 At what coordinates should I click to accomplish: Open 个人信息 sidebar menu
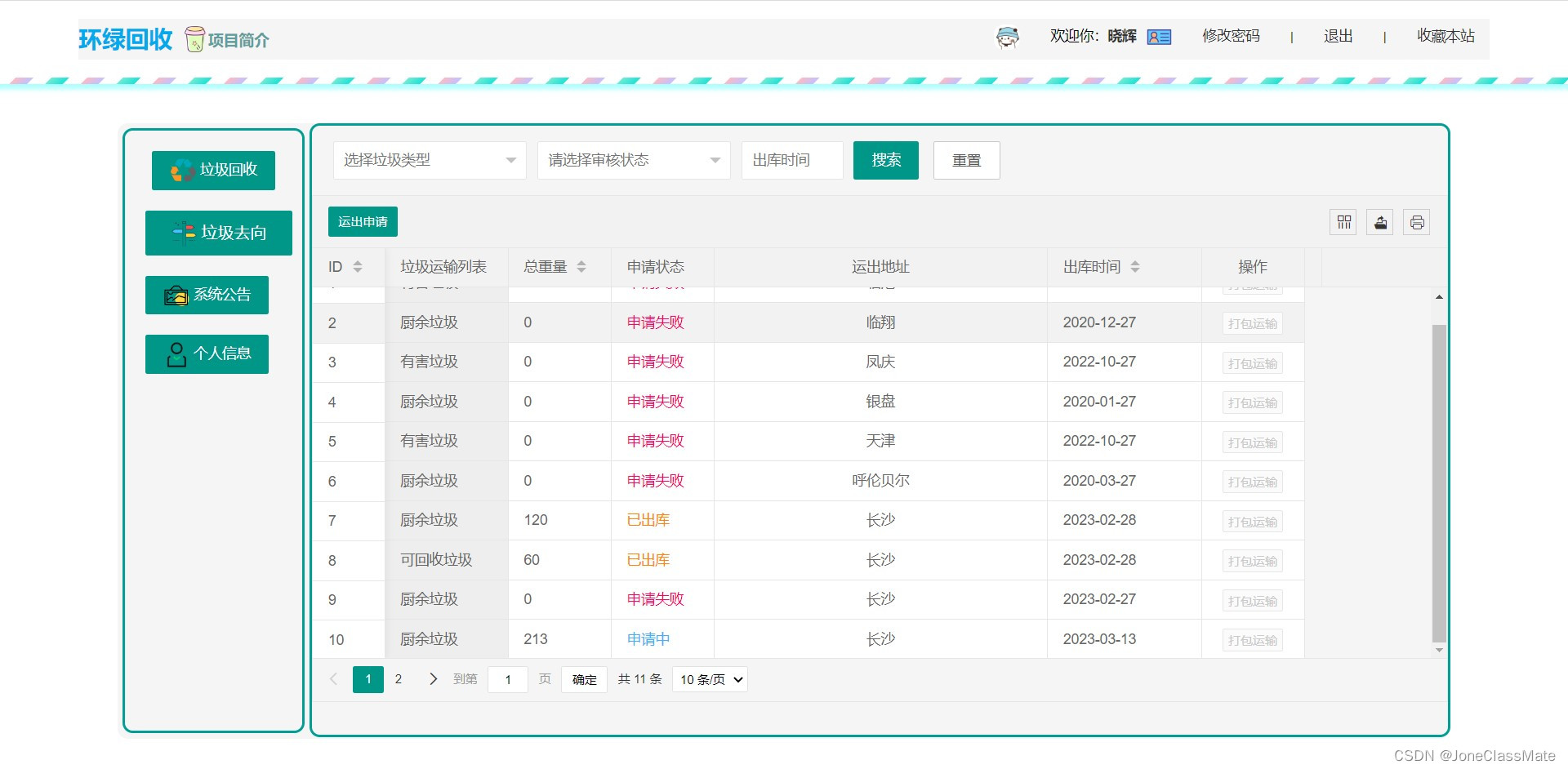click(207, 354)
